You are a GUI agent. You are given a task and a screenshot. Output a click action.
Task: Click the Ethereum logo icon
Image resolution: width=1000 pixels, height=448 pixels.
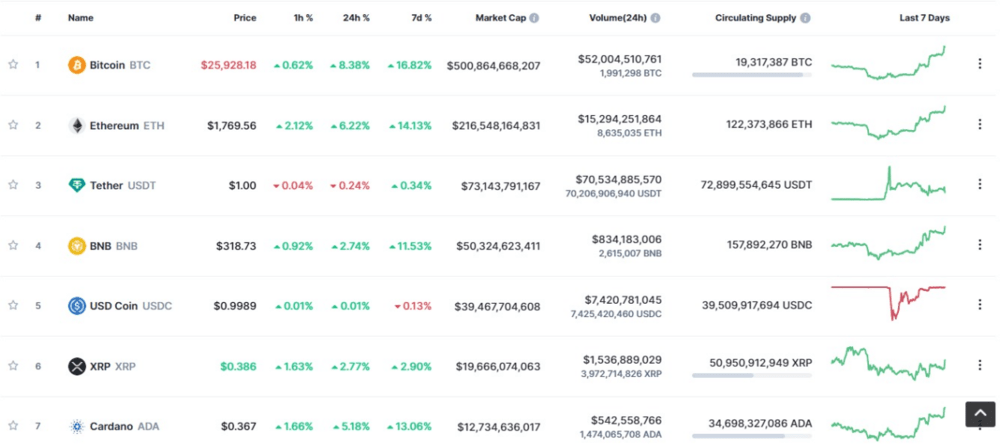coord(77,126)
